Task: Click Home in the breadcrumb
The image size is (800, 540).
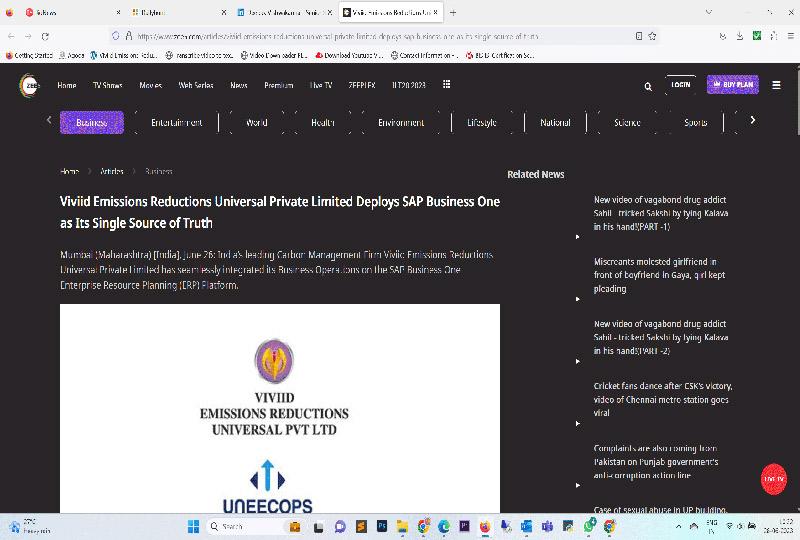Action: click(x=69, y=171)
